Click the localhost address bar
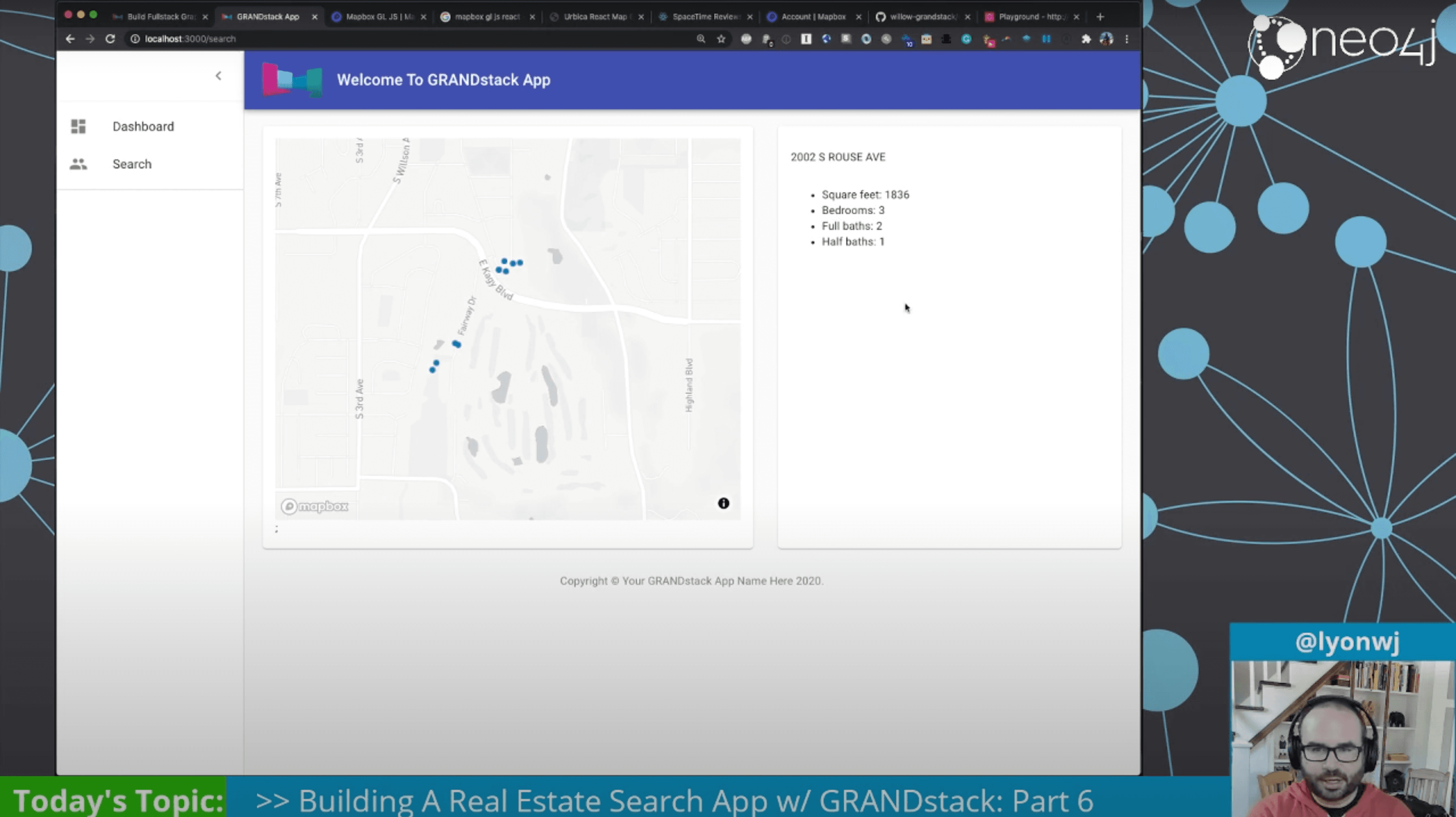The height and width of the screenshot is (817, 1456). click(396, 39)
